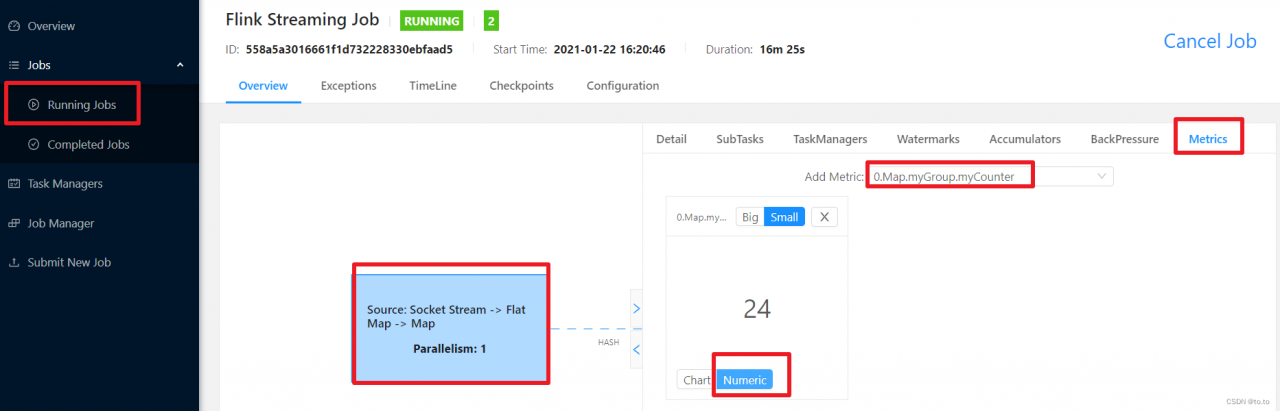The image size is (1280, 411).
Task: Click the Running Jobs play-circle icon
Action: [x=34, y=105]
